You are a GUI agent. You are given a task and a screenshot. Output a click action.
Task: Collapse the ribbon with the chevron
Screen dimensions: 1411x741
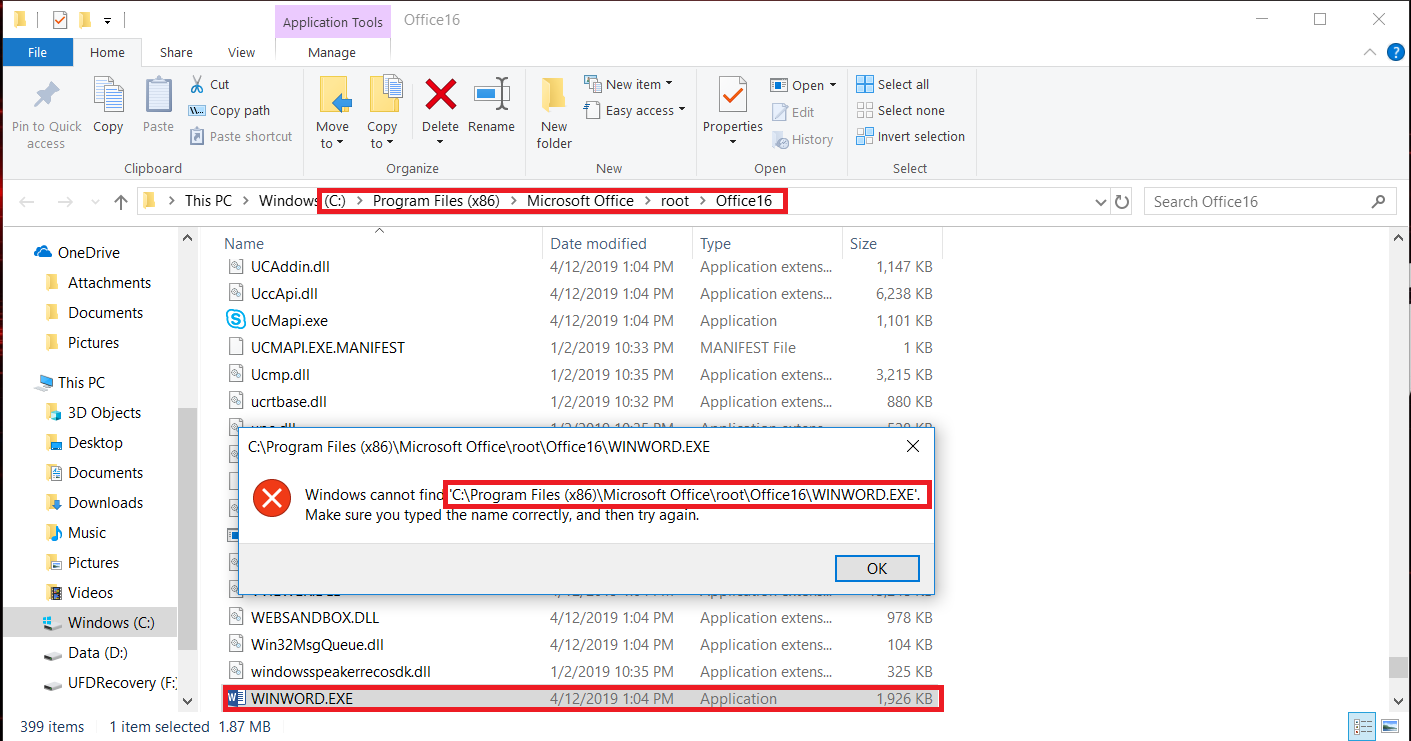coord(1371,53)
